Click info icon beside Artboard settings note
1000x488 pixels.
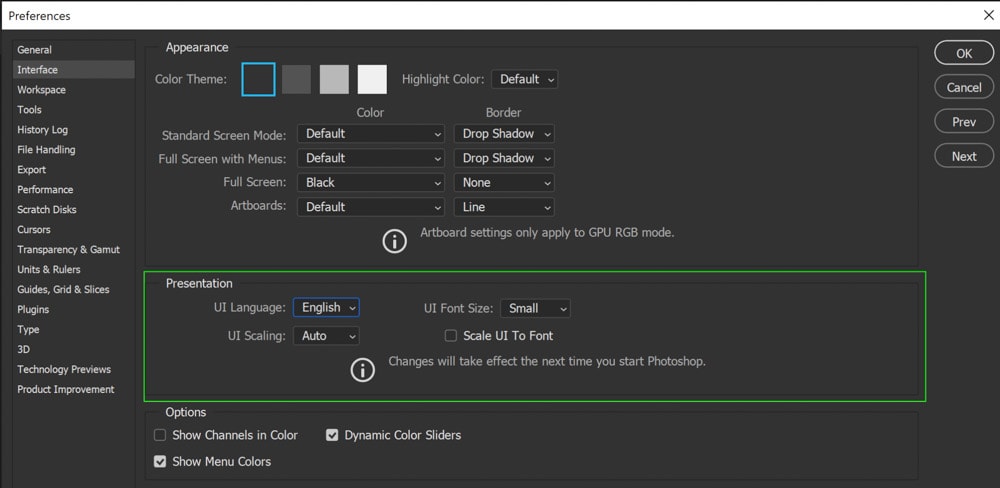click(x=395, y=241)
